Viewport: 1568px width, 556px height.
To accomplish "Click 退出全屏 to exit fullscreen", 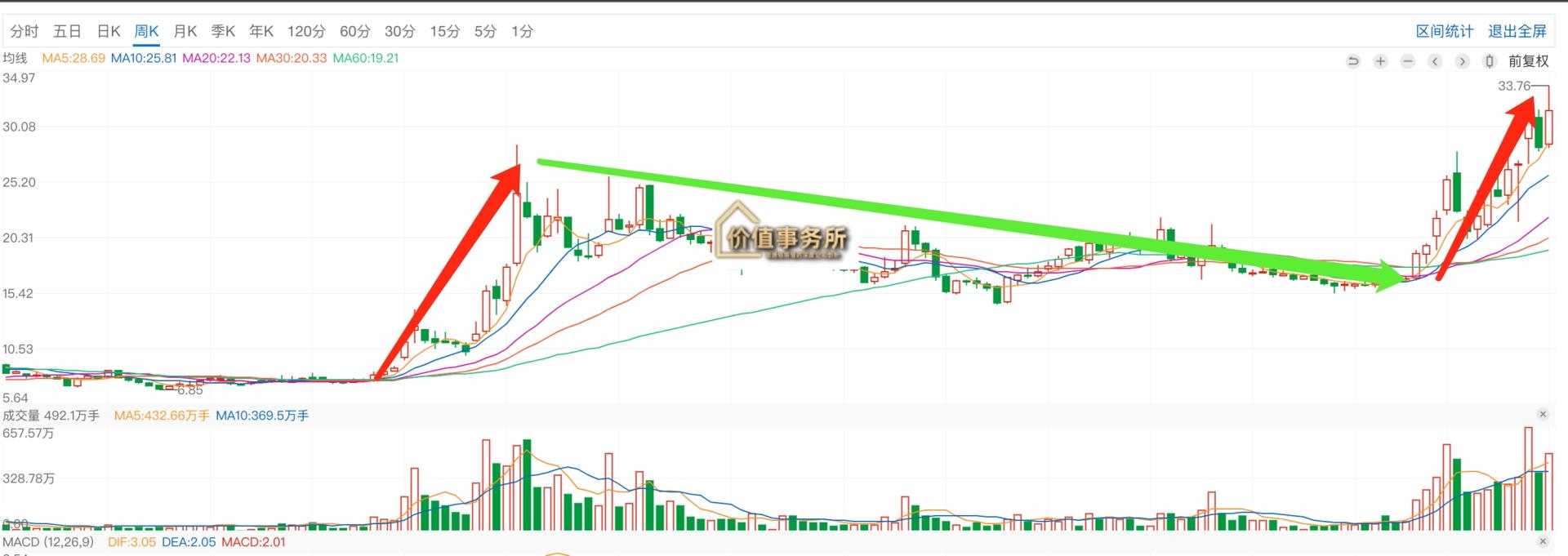I will [x=1517, y=31].
